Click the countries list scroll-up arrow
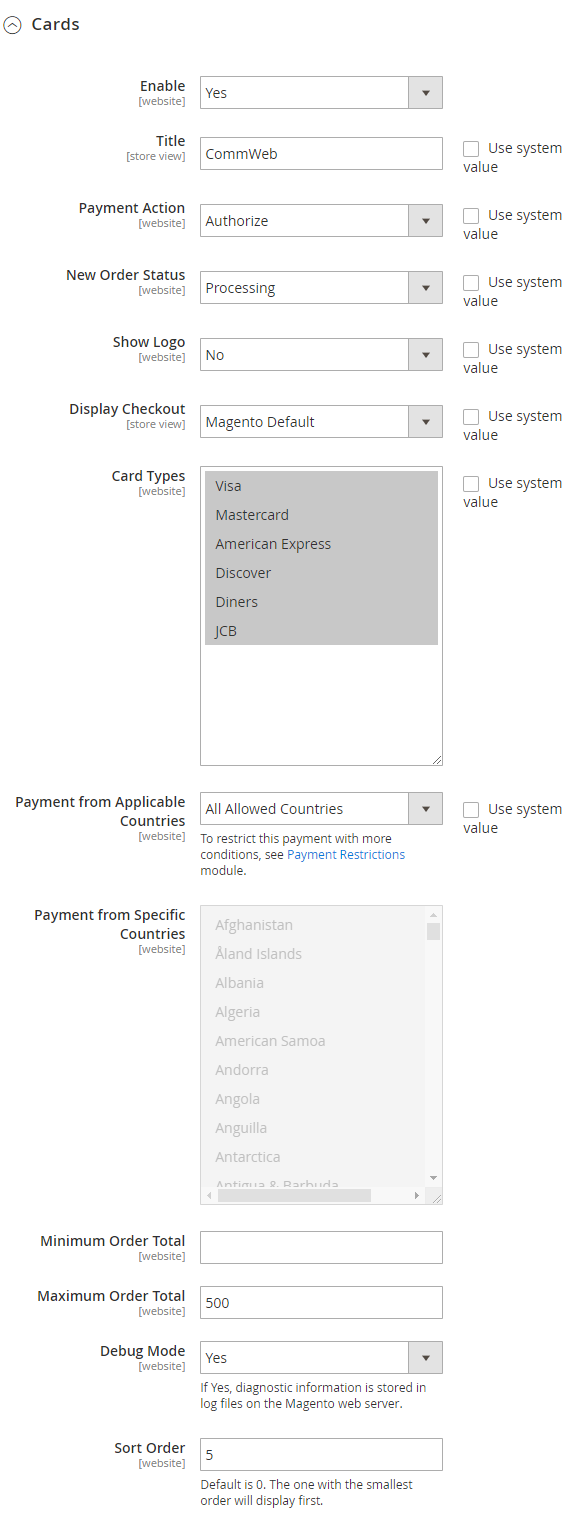This screenshot has height=1515, width=571. pos(434,915)
